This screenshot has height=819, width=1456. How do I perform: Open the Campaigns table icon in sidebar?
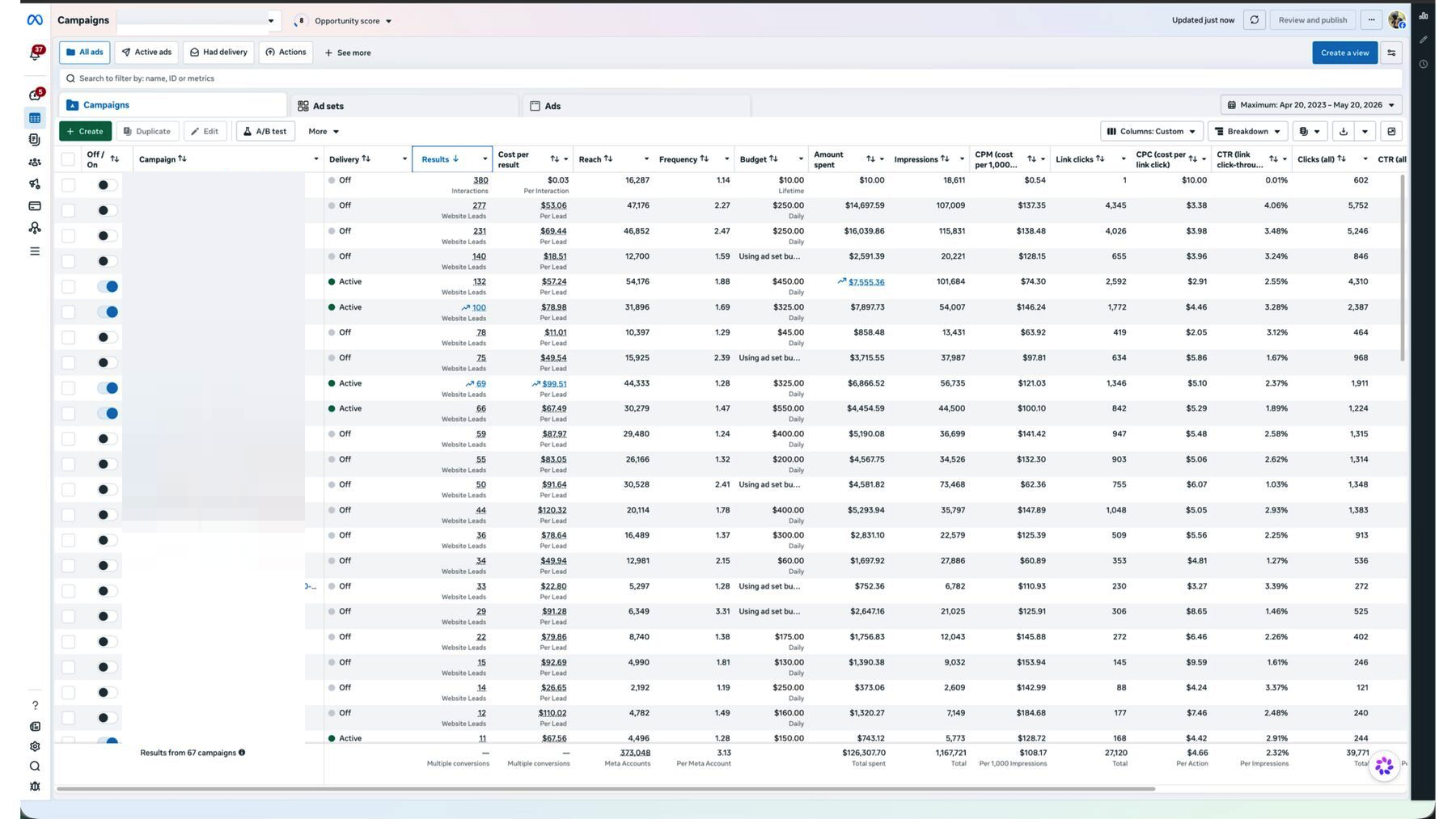tap(35, 118)
